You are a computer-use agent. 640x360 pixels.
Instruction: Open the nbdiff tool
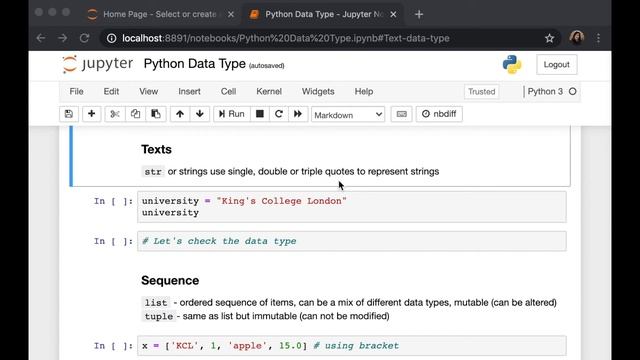click(x=439, y=114)
